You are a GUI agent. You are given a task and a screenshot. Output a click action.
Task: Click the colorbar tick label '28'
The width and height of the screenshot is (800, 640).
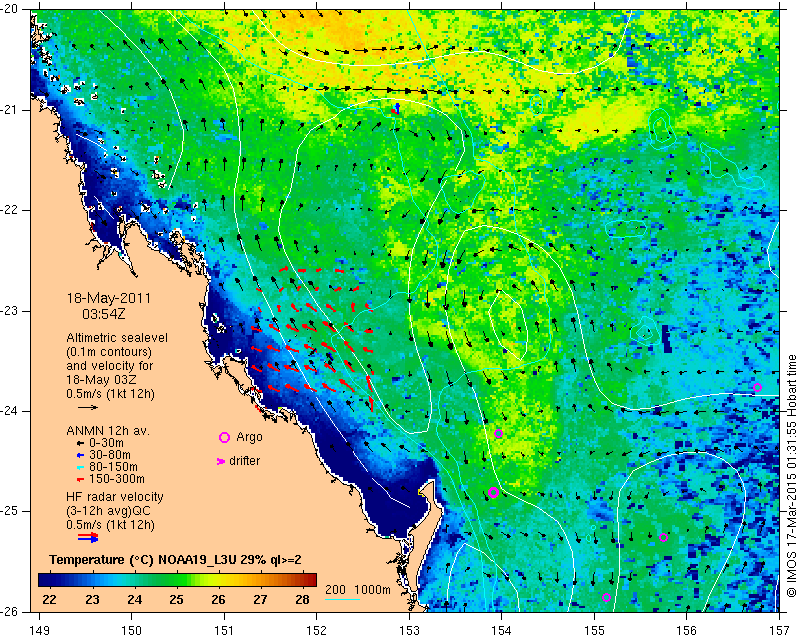(x=303, y=599)
